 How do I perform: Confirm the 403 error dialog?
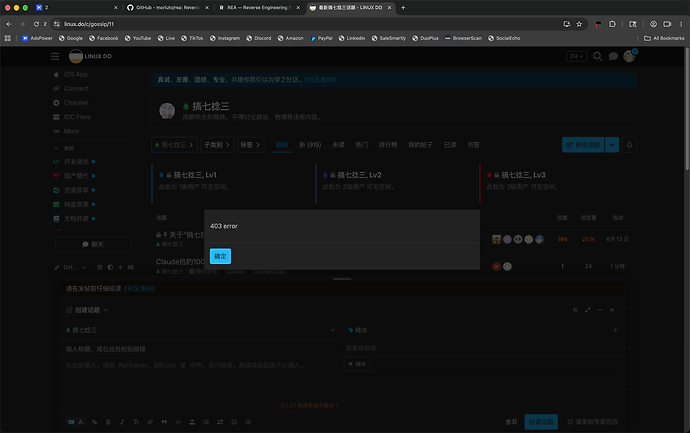220,256
